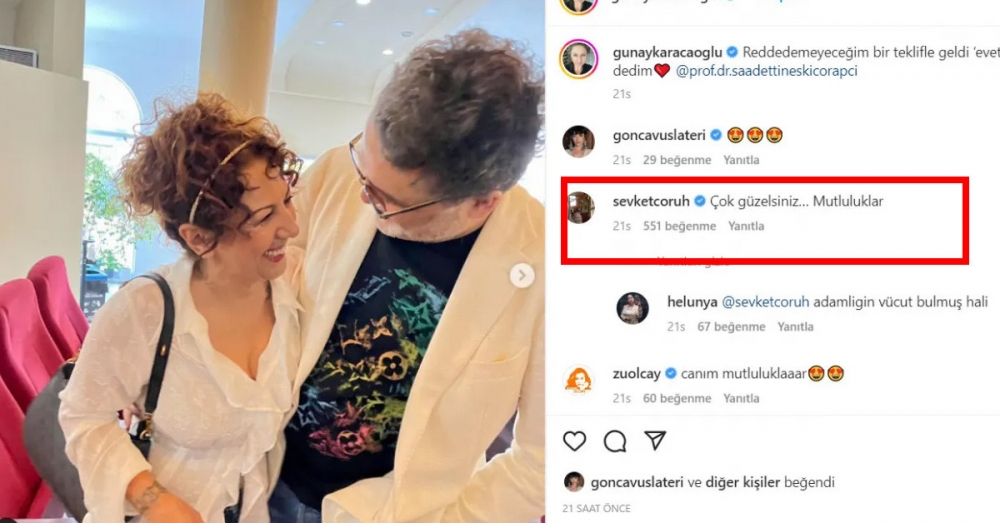1000x523 pixels.
Task: Like the post with the heart icon
Action: (x=574, y=441)
